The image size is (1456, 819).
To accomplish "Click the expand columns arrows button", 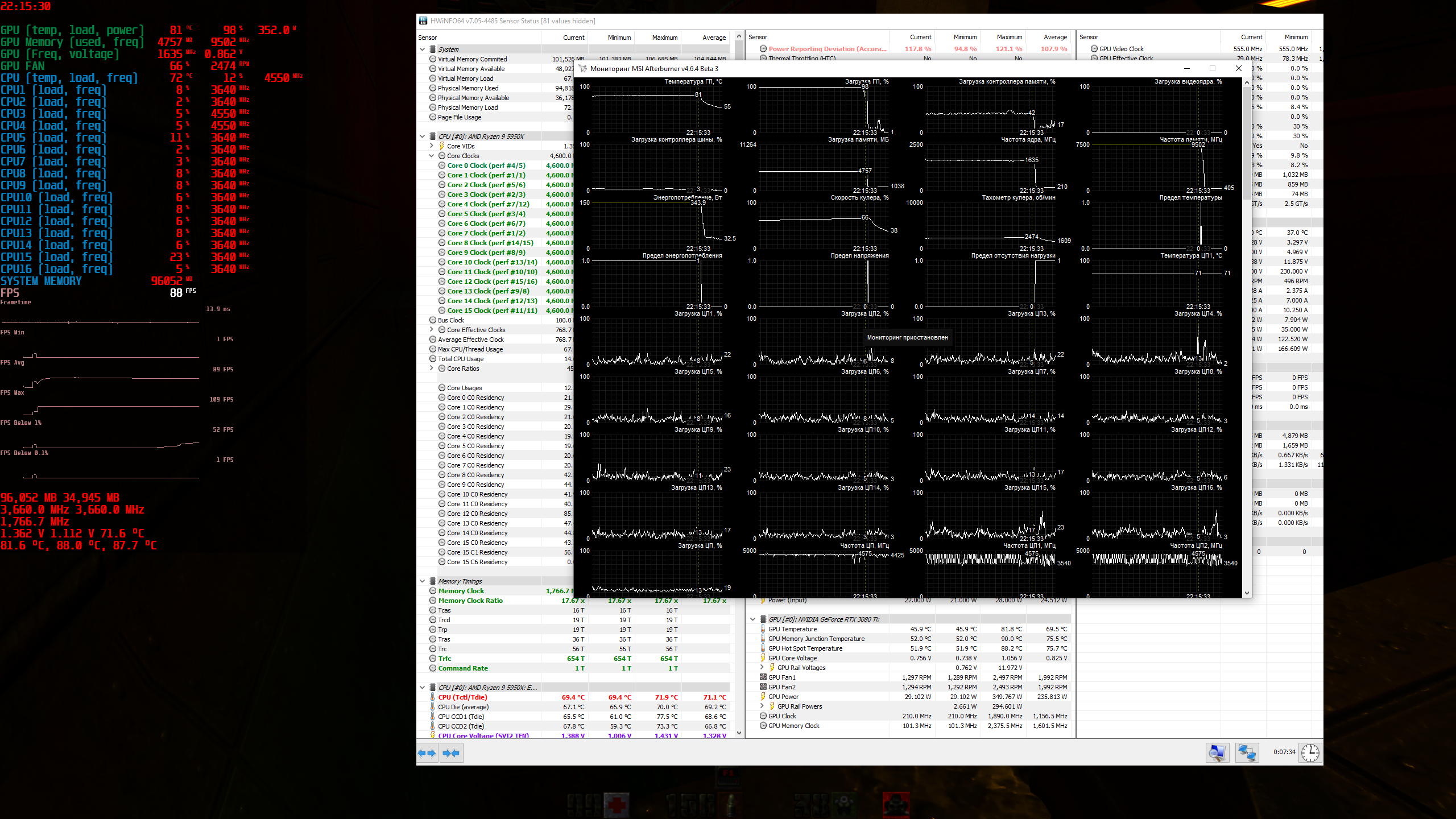I will pos(427,753).
